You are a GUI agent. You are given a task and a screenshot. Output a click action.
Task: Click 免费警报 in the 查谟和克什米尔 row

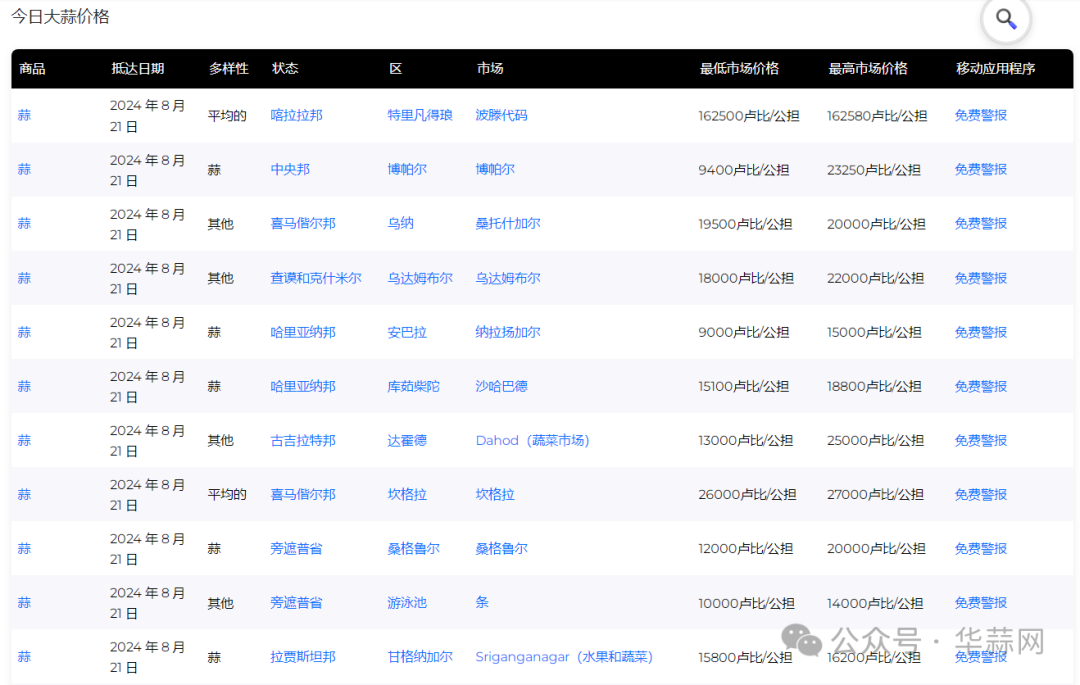pyautogui.click(x=981, y=278)
